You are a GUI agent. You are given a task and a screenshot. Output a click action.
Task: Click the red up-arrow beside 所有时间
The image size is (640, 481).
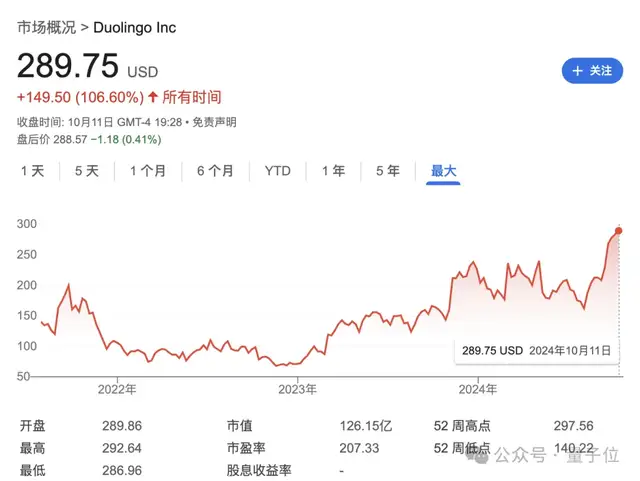point(153,97)
